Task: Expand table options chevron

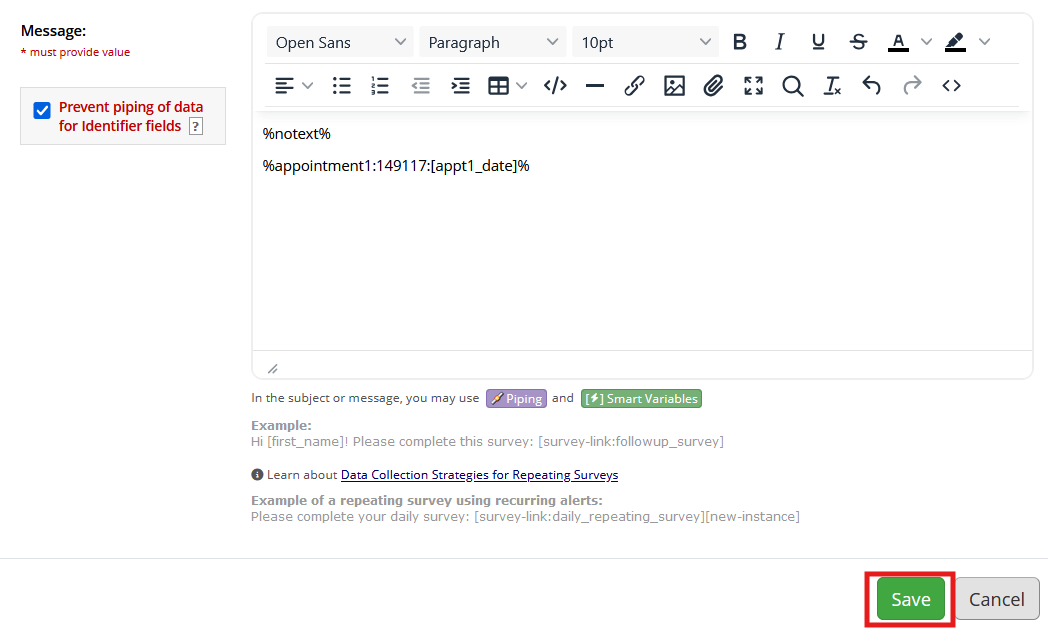Action: tap(522, 86)
